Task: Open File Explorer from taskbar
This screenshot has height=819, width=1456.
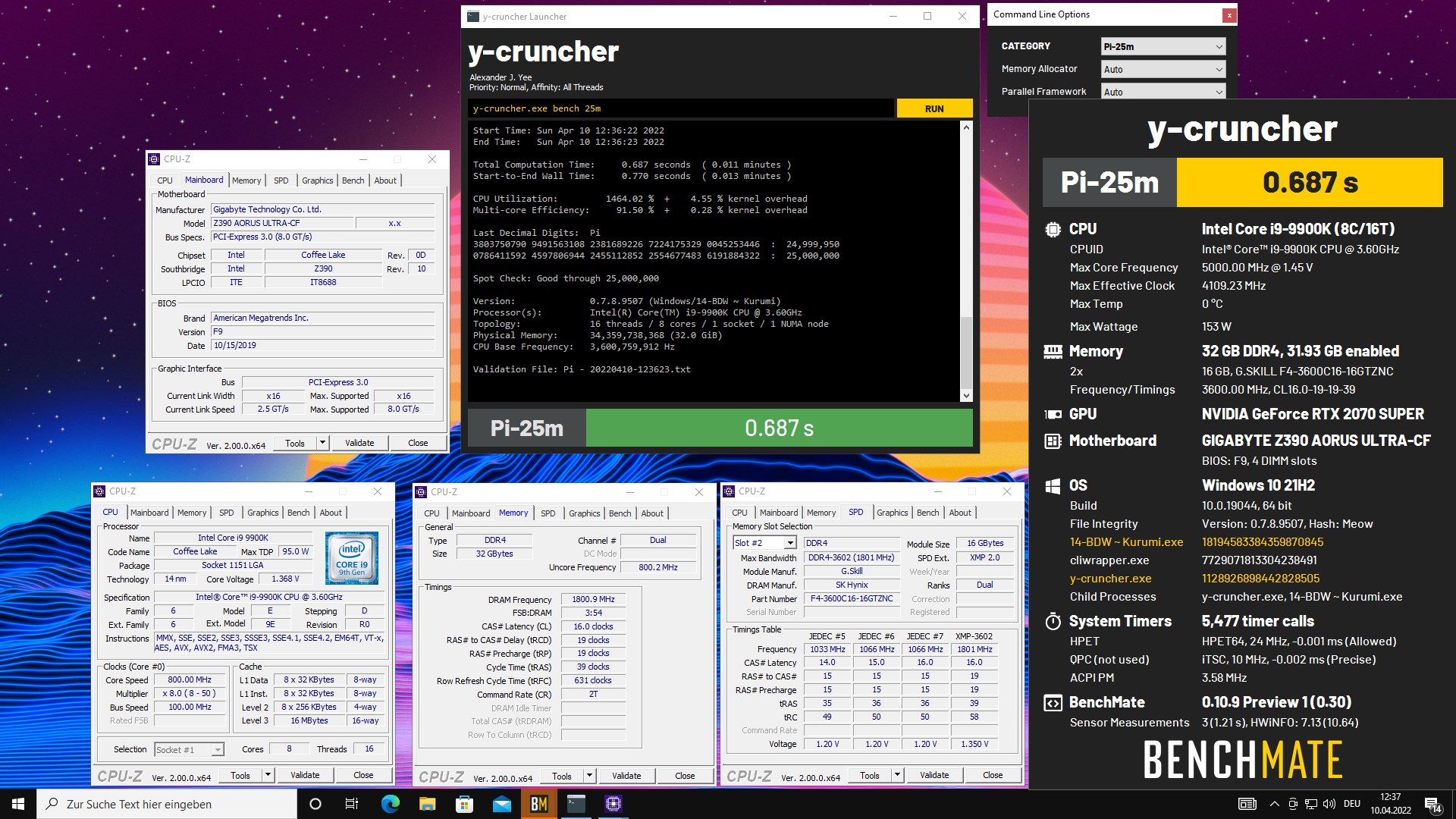Action: tap(427, 804)
